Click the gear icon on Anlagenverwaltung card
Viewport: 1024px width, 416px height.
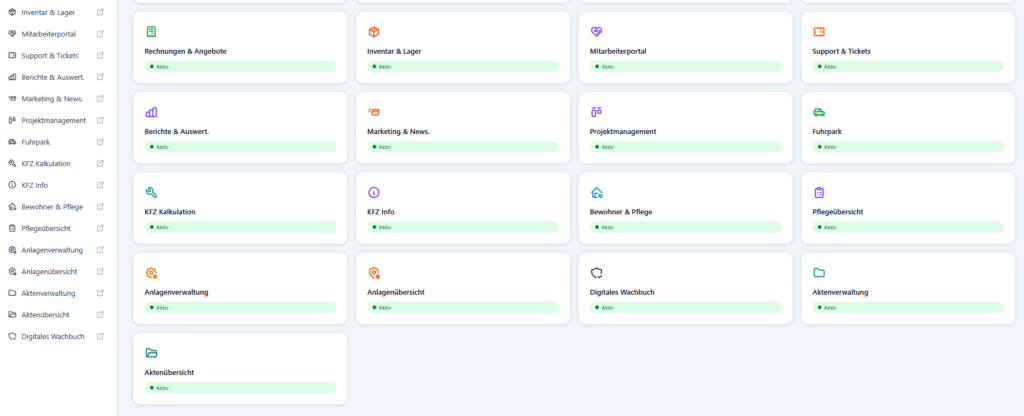click(x=151, y=273)
